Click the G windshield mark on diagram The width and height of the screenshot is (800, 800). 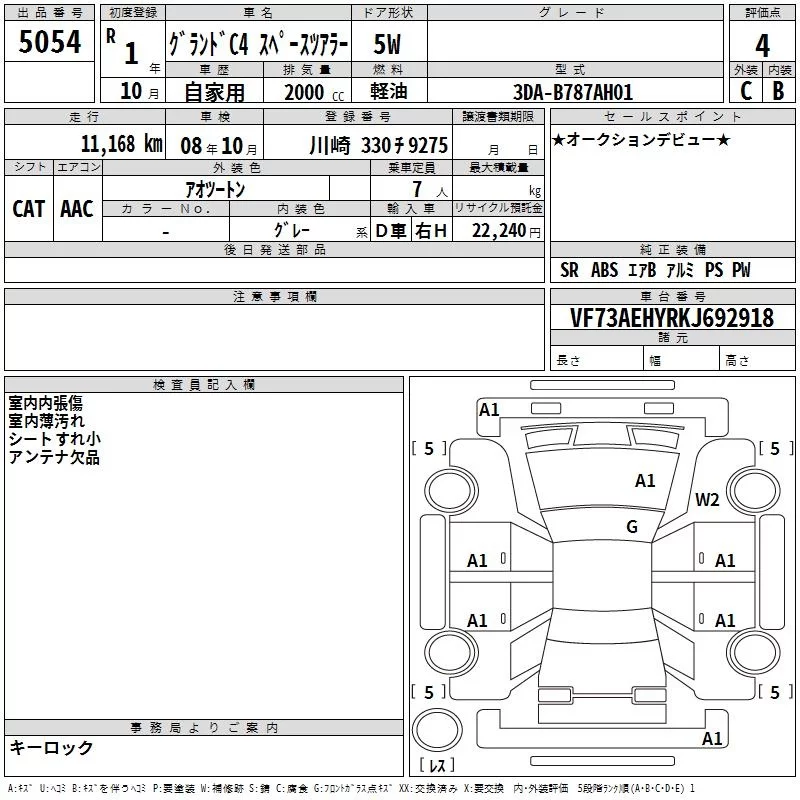coord(632,527)
